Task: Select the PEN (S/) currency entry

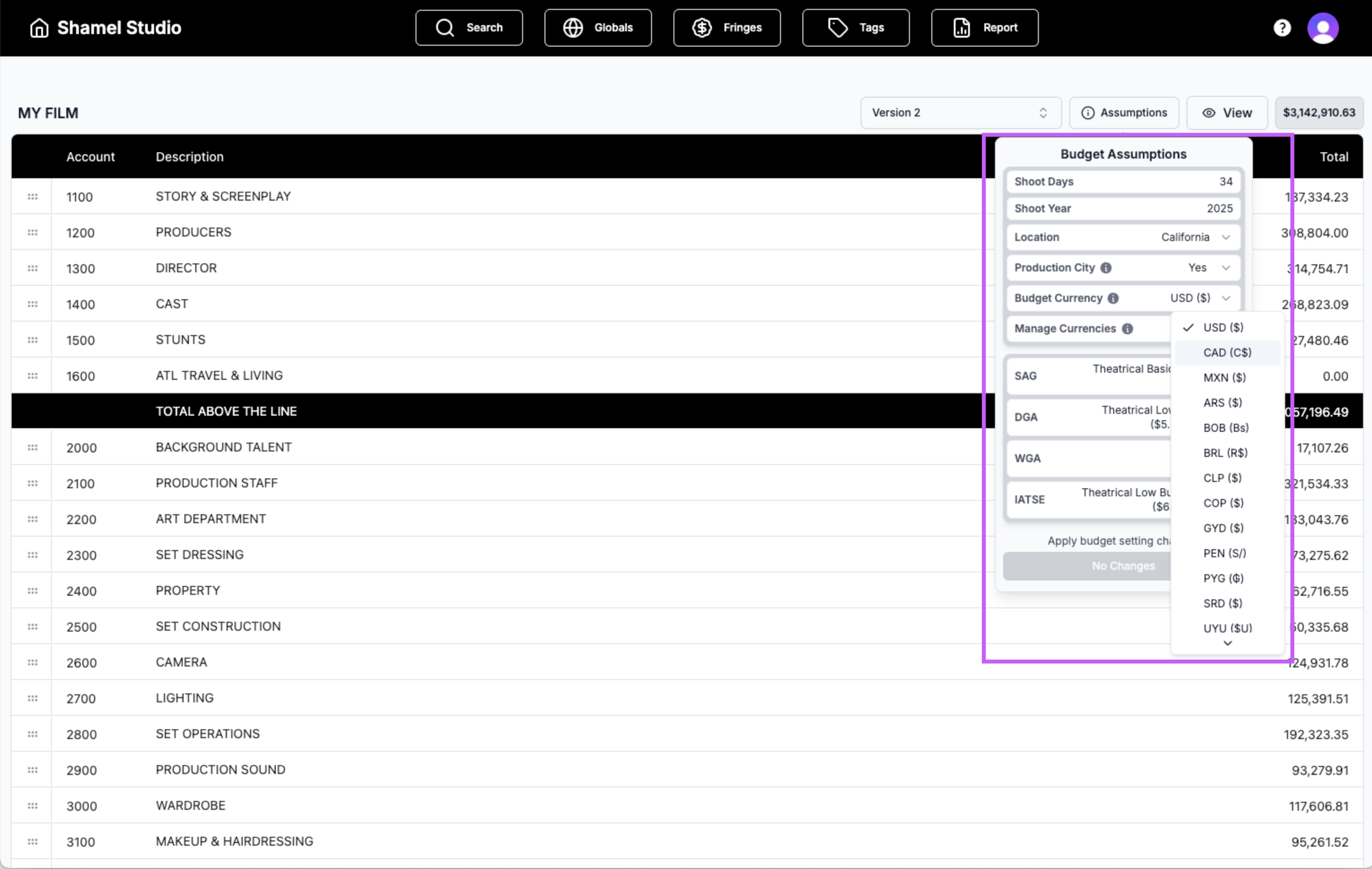Action: [1224, 553]
